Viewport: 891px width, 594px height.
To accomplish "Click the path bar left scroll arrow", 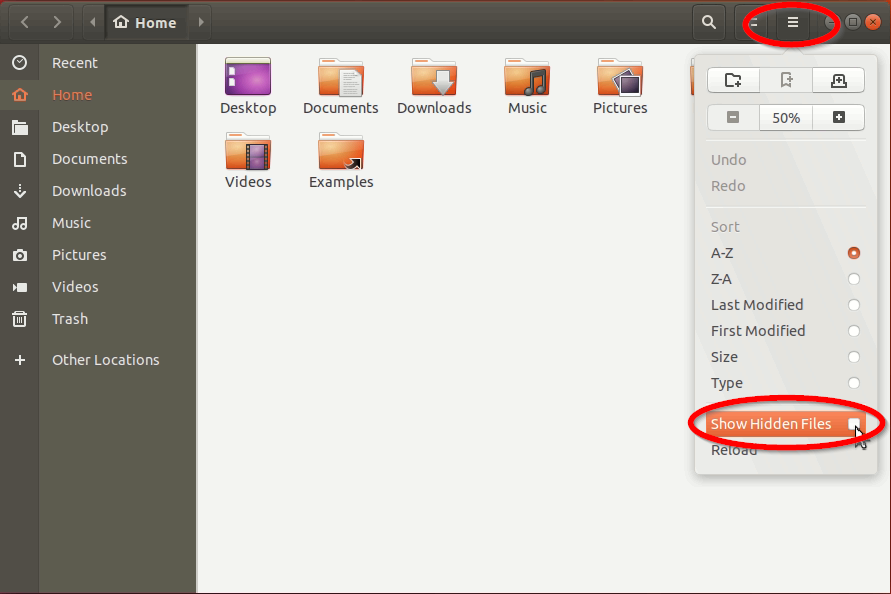I will 93,22.
